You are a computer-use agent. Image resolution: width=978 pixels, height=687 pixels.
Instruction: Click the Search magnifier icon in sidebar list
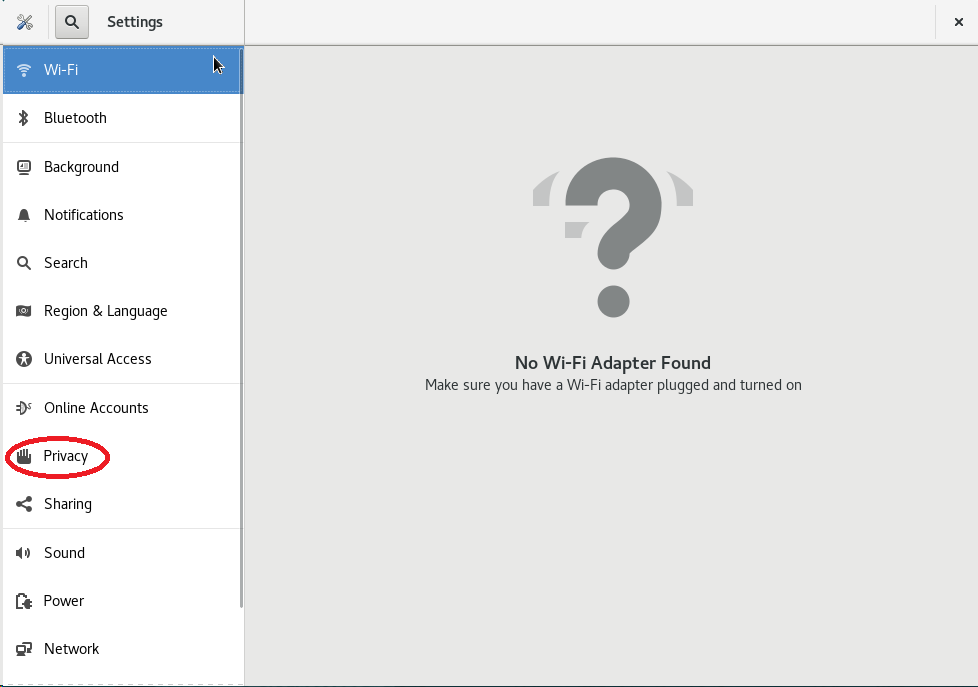point(24,263)
